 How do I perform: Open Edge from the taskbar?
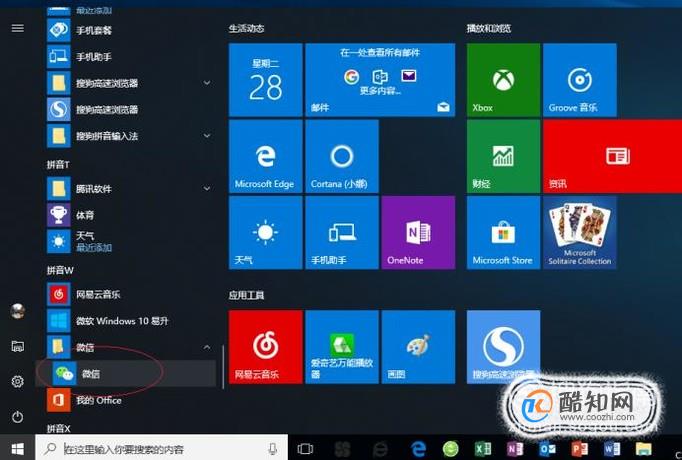point(418,448)
